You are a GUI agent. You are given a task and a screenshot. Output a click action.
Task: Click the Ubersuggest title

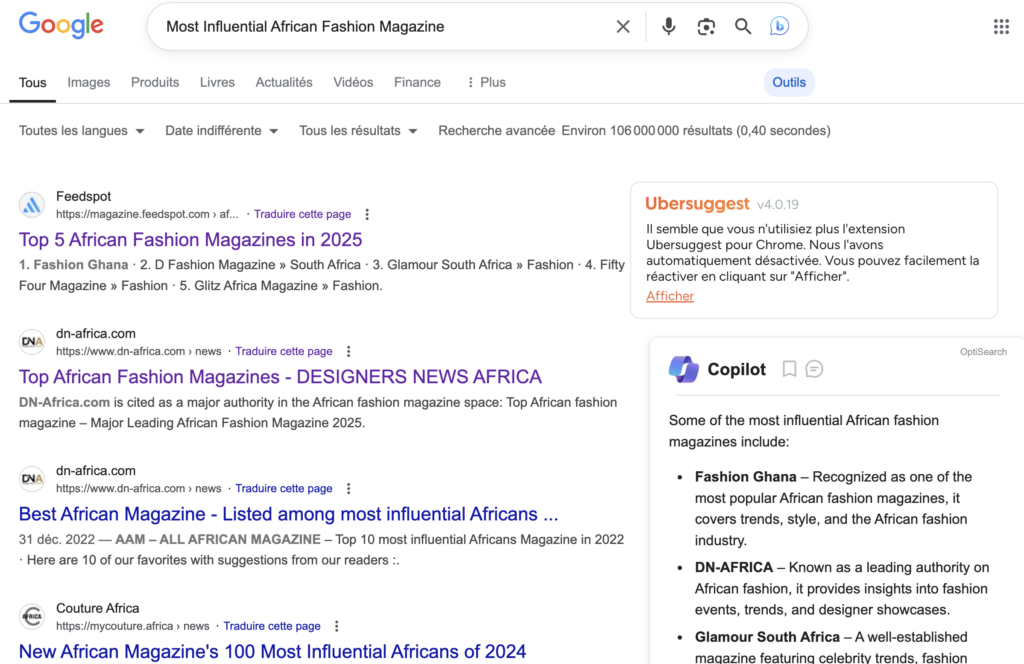click(697, 203)
